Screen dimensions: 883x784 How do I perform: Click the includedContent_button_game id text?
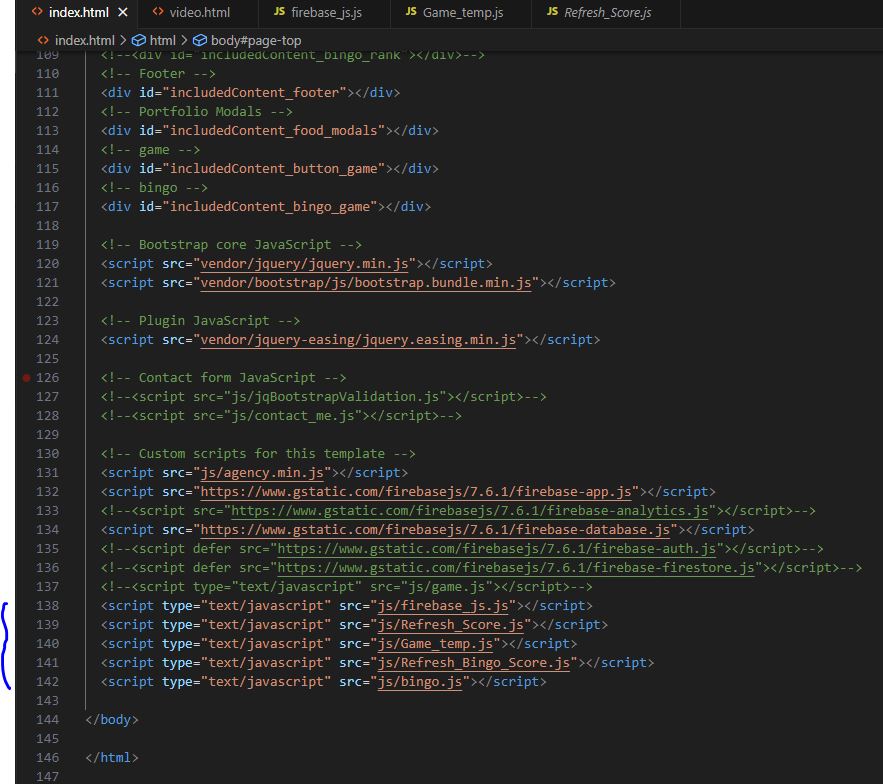pyautogui.click(x=274, y=169)
